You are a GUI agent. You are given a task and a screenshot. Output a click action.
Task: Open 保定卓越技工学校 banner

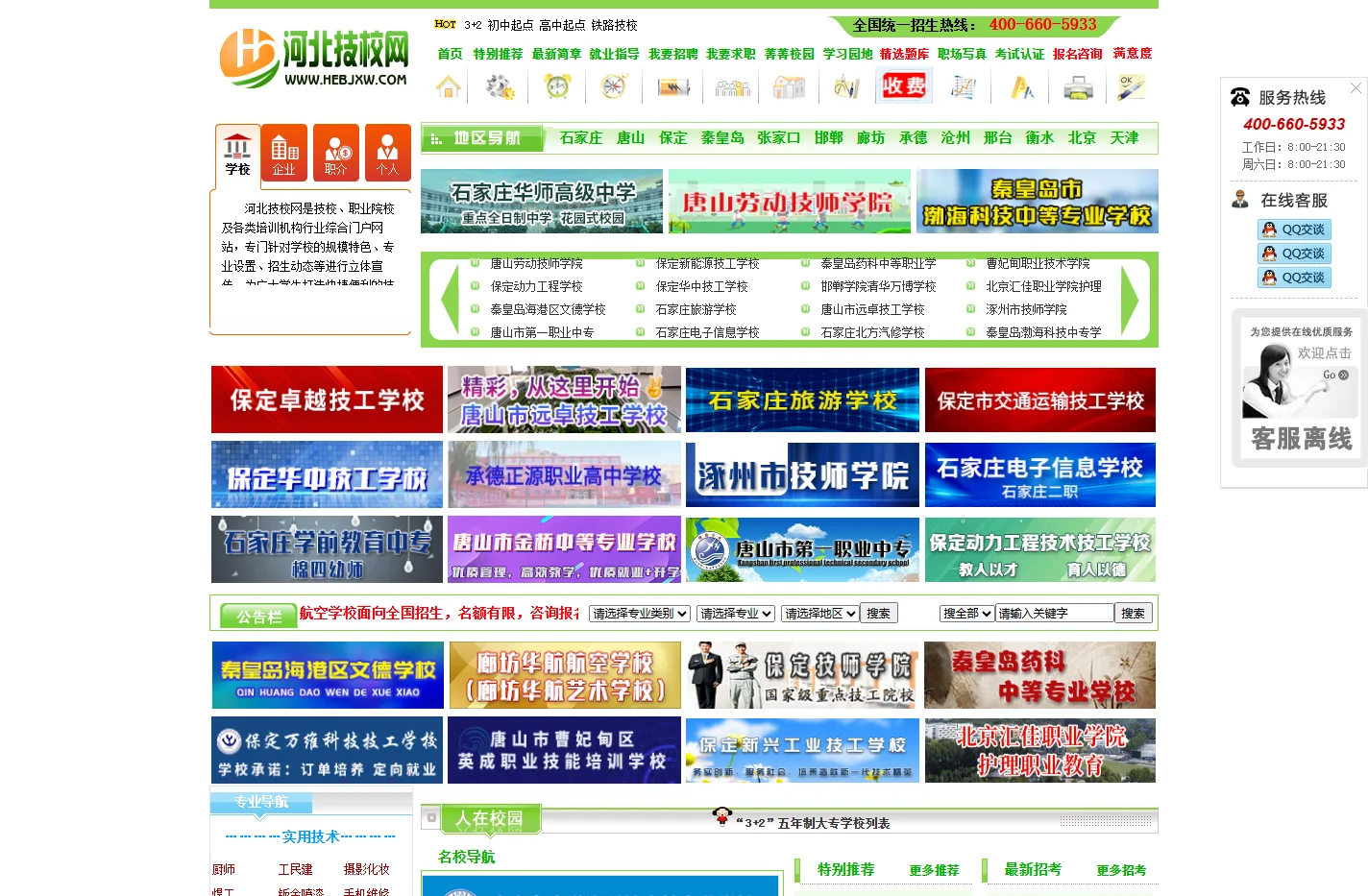(327, 400)
